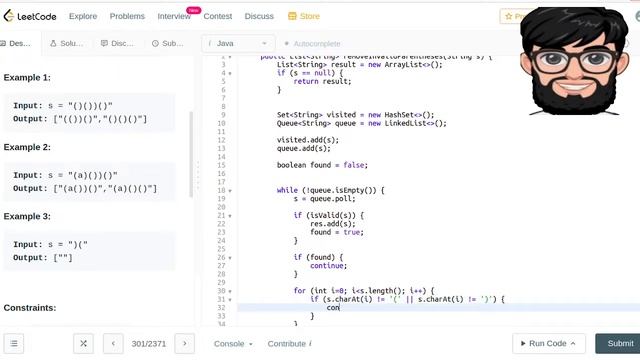Image resolution: width=640 pixels, height=360 pixels.
Task: Switch to the Submissions tab
Action: (167, 43)
